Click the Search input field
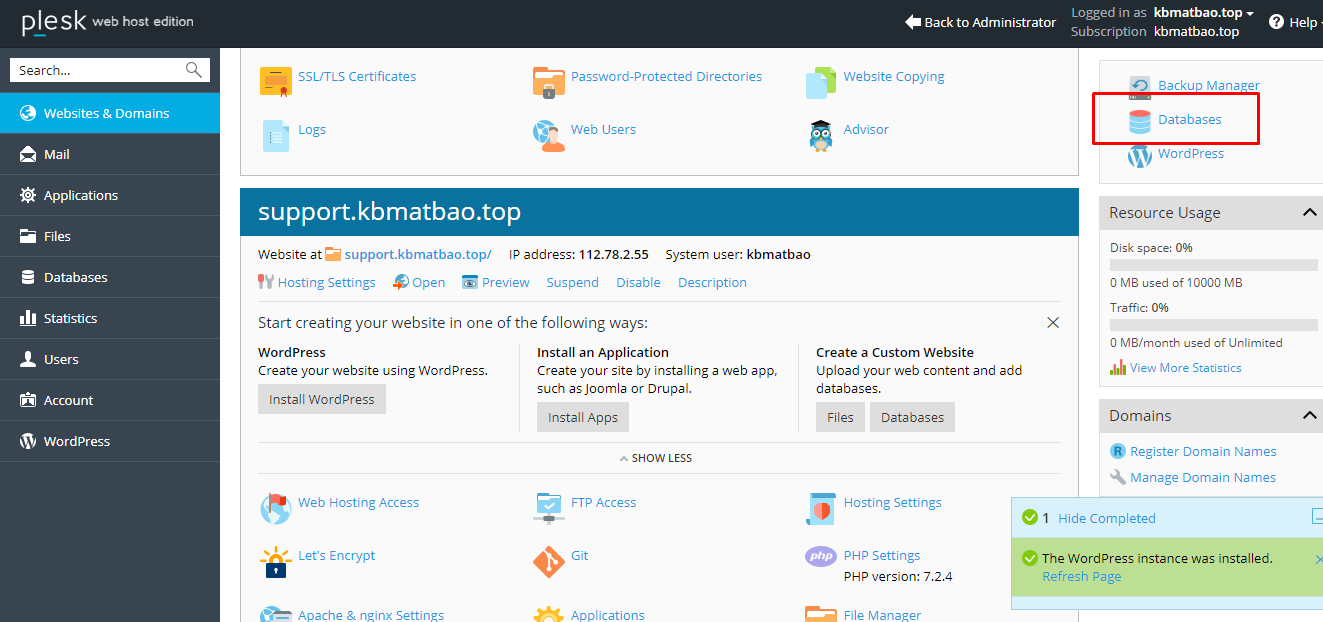The image size is (1323, 622). [x=98, y=70]
